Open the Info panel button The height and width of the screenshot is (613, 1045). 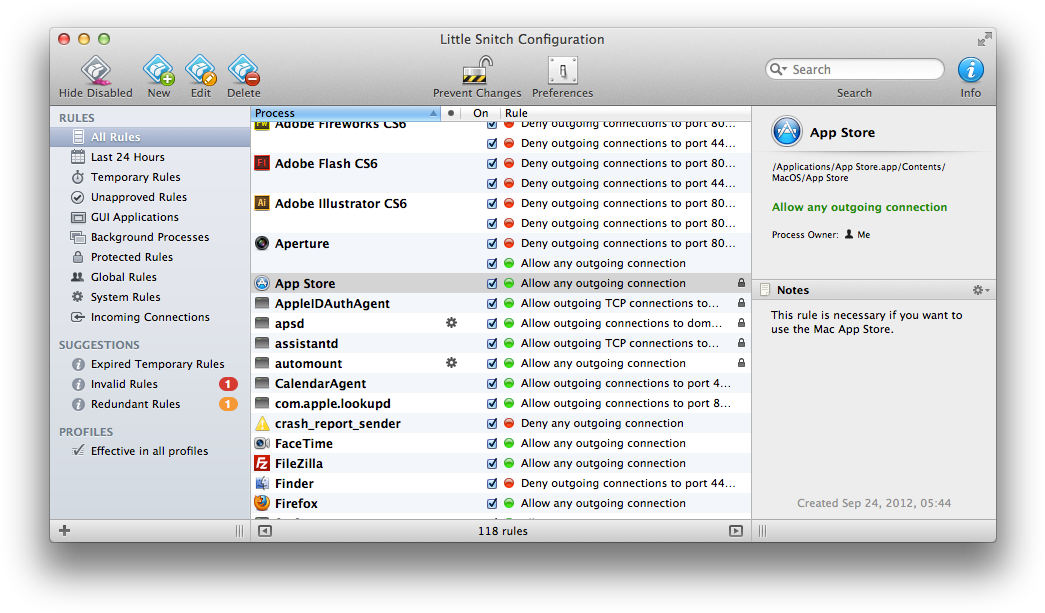(970, 70)
